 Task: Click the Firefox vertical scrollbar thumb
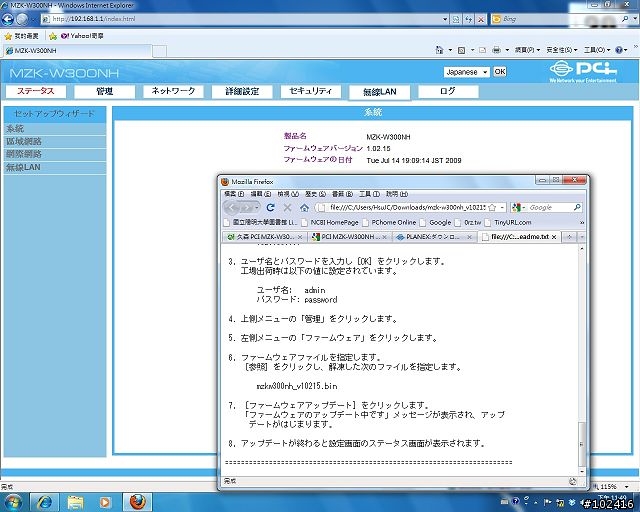(x=582, y=443)
